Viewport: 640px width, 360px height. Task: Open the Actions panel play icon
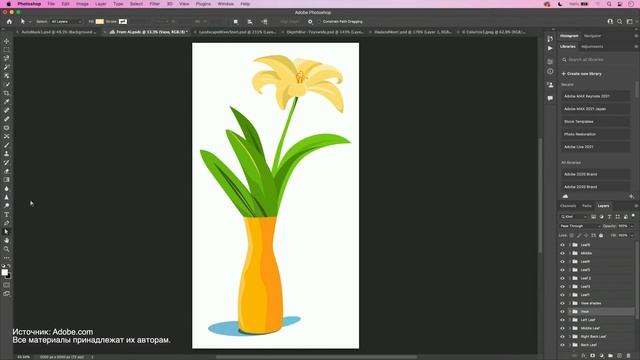pos(550,48)
